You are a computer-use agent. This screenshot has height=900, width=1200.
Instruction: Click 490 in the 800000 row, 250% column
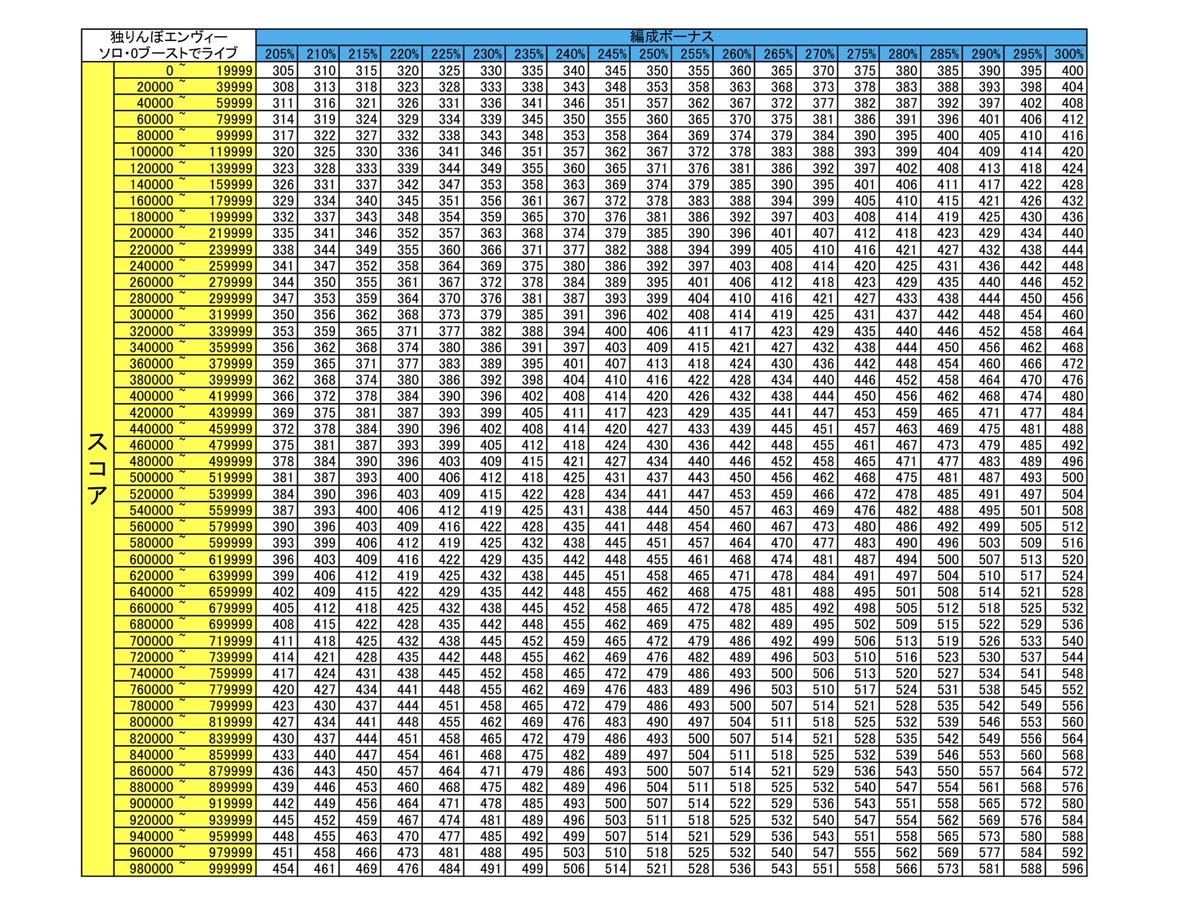pos(650,722)
